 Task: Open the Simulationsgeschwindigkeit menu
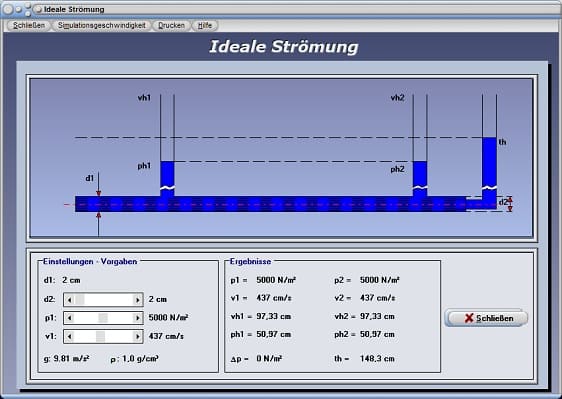tap(102, 25)
